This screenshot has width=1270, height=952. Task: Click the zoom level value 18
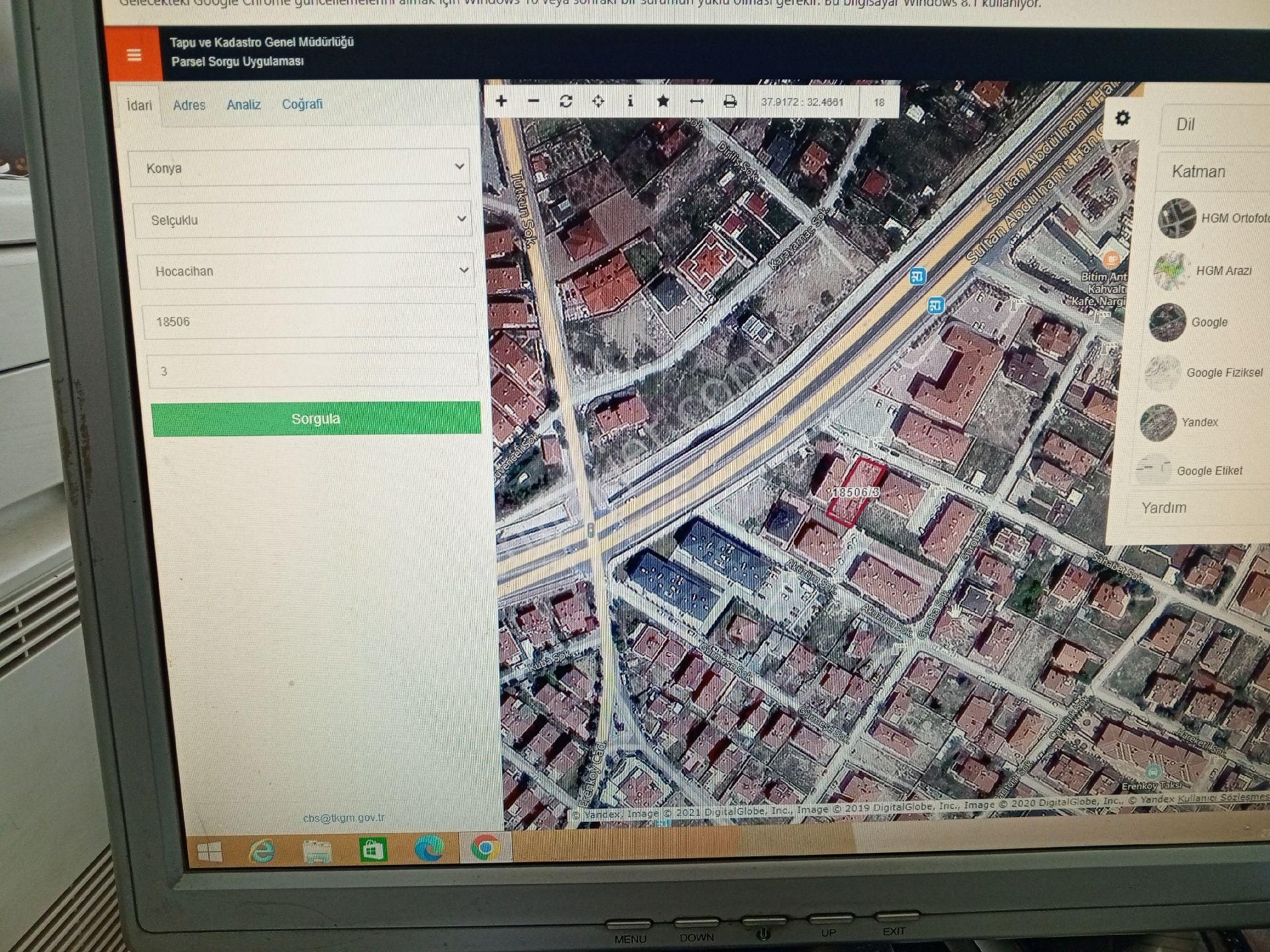(x=878, y=102)
